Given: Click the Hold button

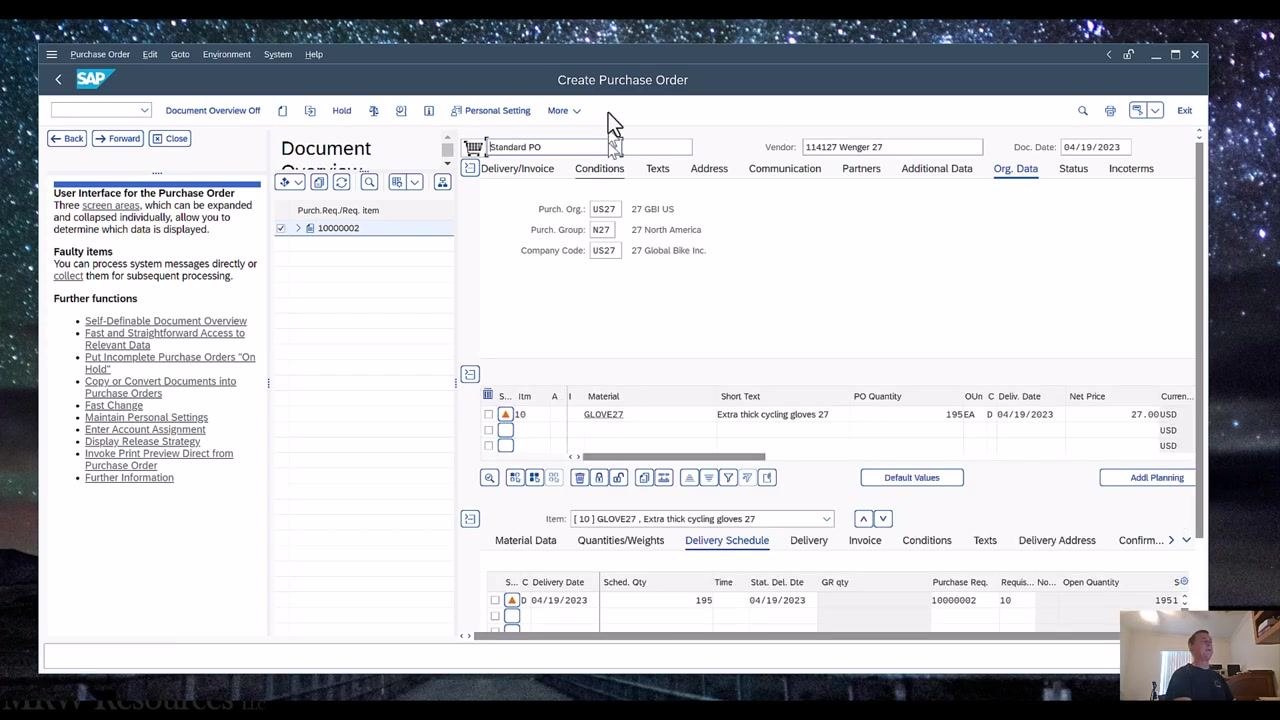Looking at the screenshot, I should click(342, 111).
